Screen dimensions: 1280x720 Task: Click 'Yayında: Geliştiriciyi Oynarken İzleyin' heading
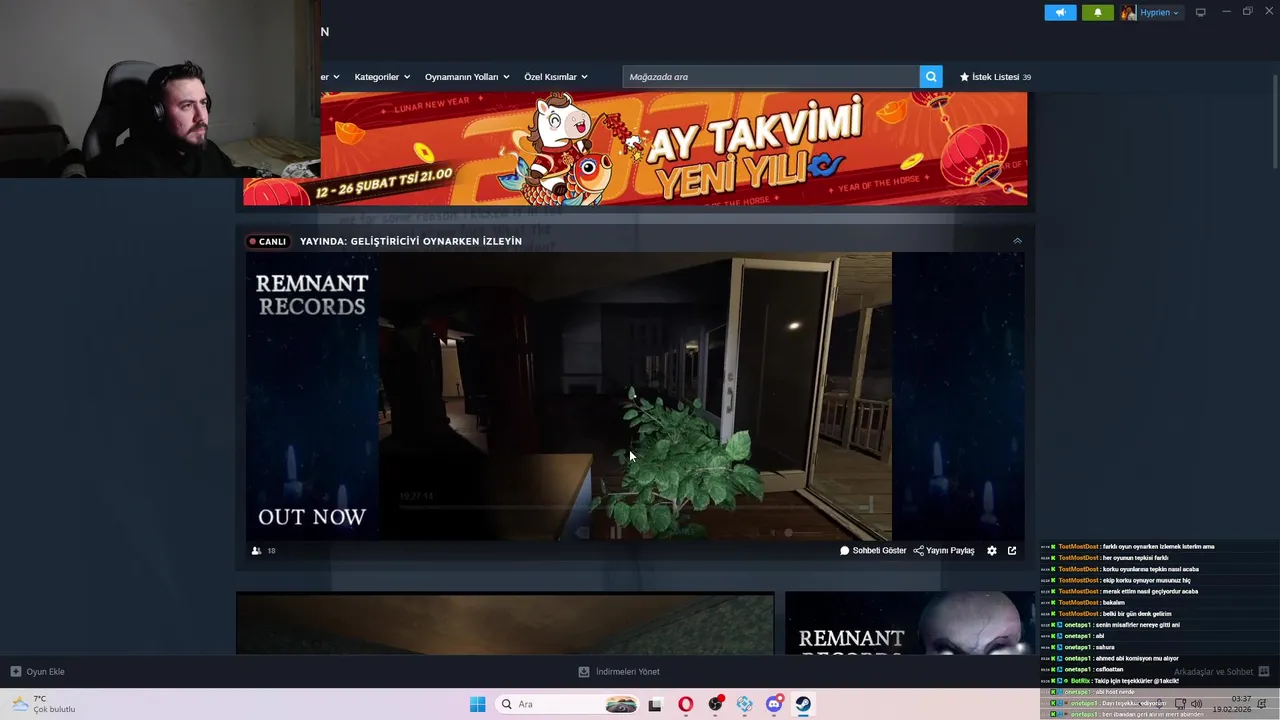click(411, 241)
